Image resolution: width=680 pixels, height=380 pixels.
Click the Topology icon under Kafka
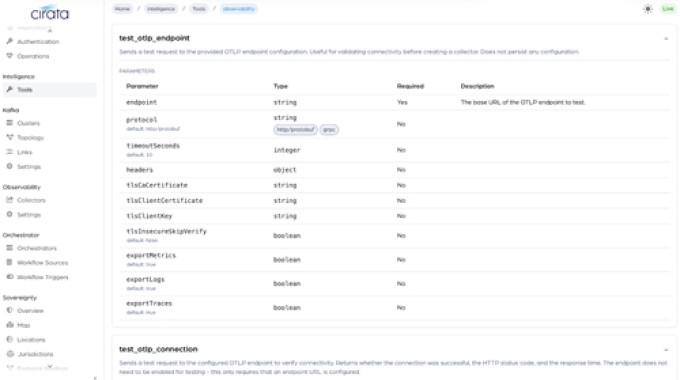point(10,138)
